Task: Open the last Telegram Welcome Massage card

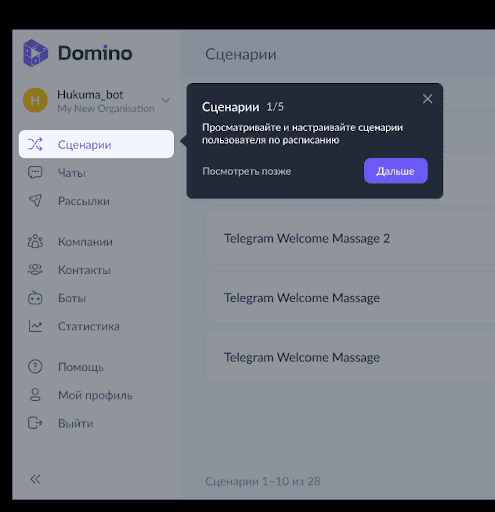Action: [x=350, y=357]
